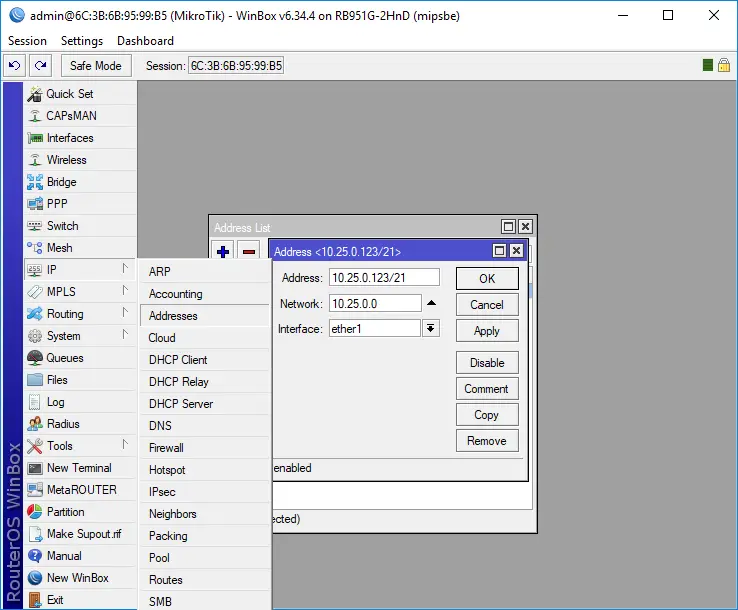738x610 pixels.
Task: Click the Address input field
Action: pos(384,278)
